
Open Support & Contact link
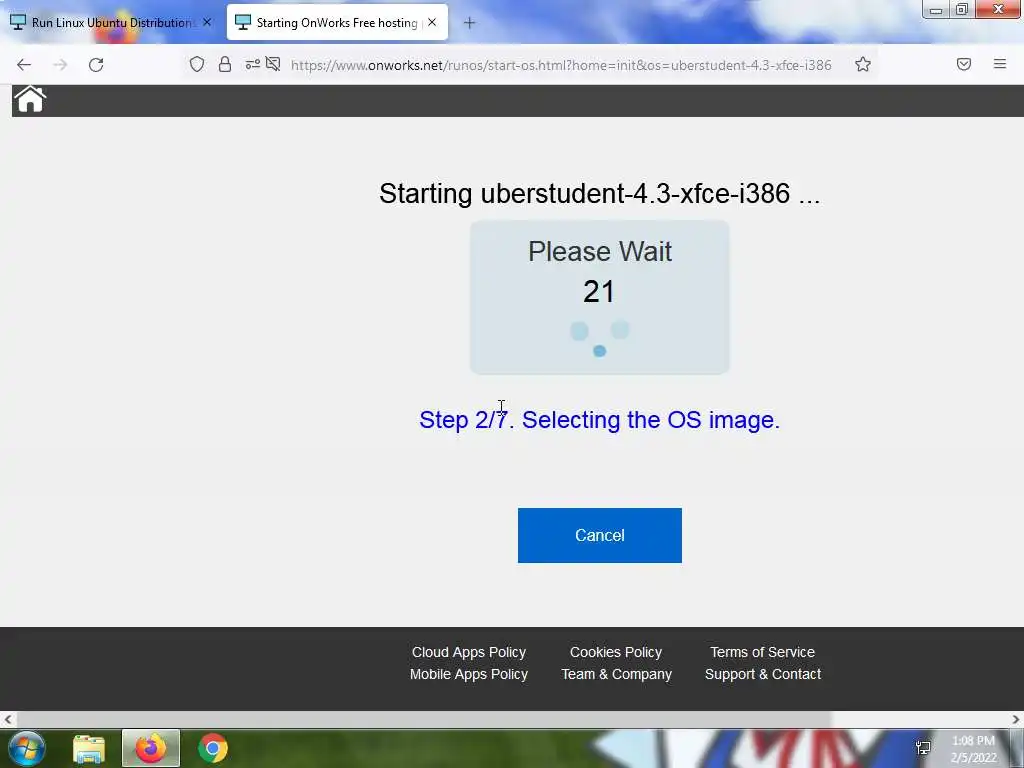pos(762,674)
